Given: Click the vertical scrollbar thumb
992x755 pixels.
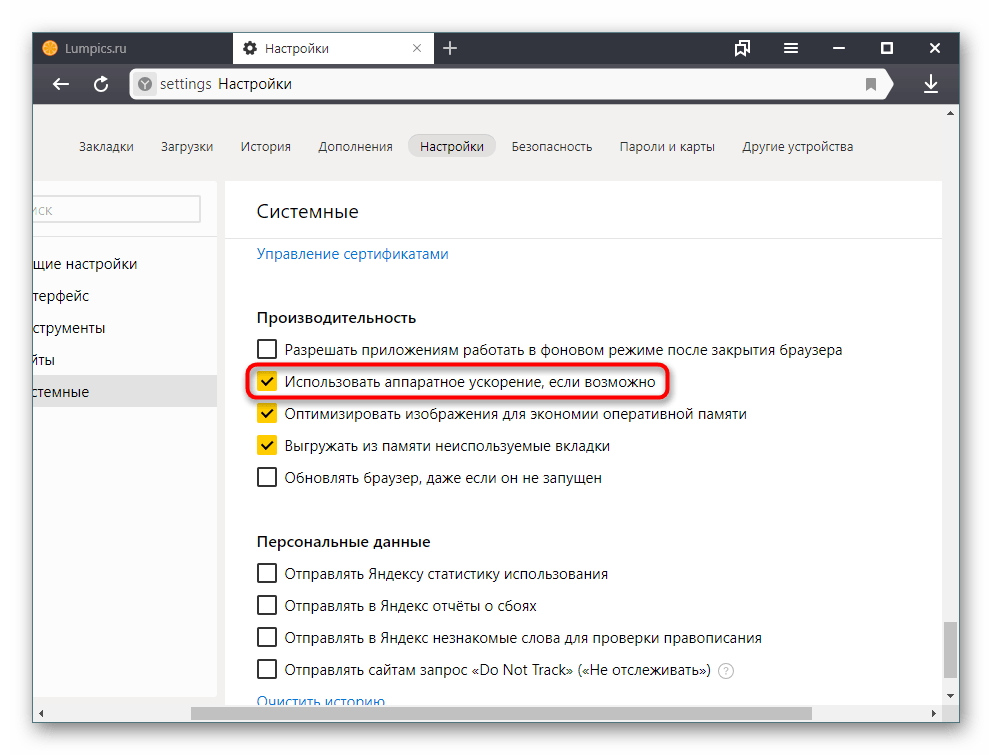Looking at the screenshot, I should (x=950, y=650).
